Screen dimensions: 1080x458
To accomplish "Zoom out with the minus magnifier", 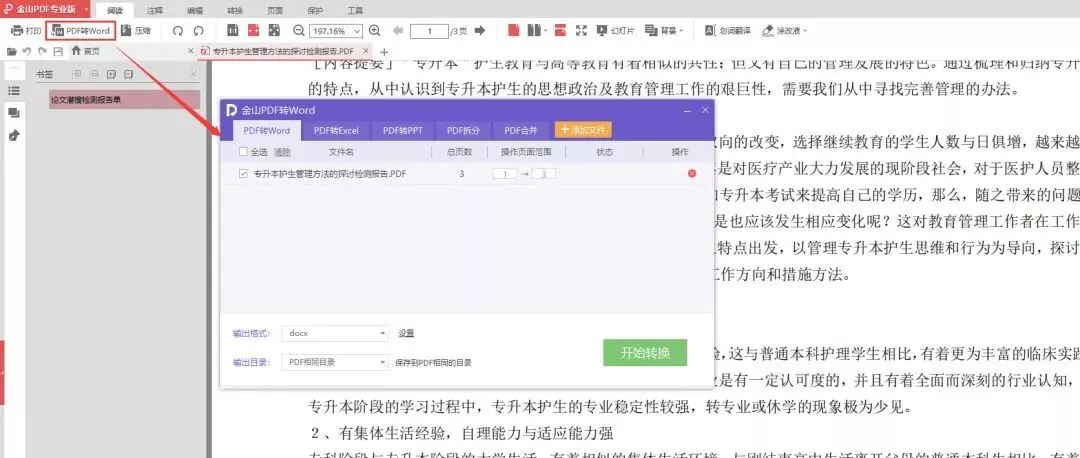I will pyautogui.click(x=298, y=30).
